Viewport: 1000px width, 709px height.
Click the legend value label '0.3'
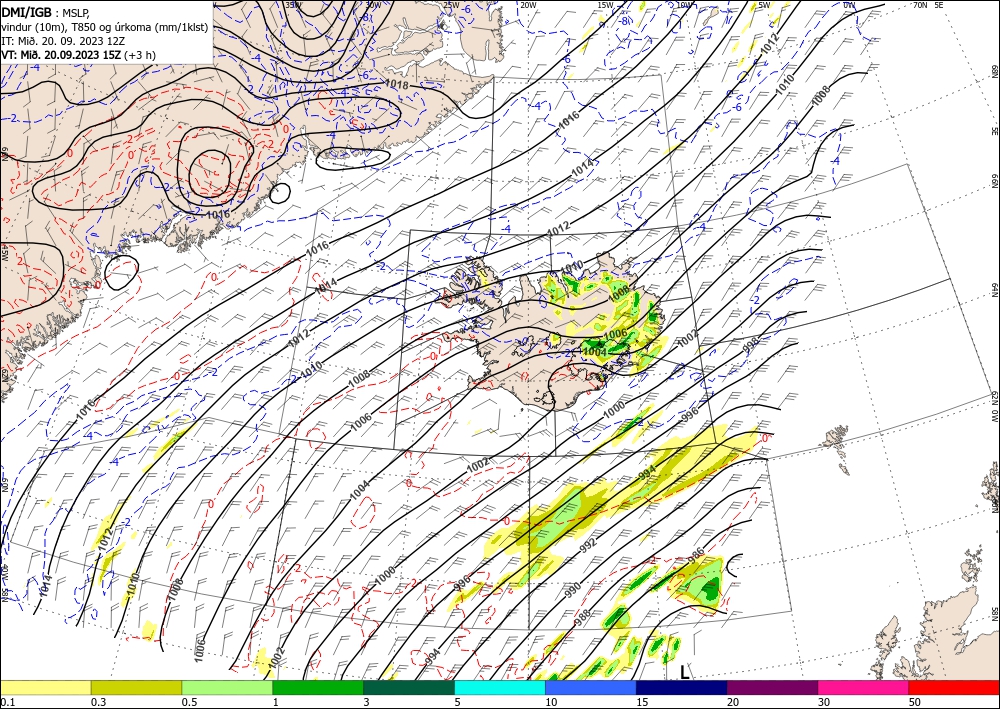(98, 702)
